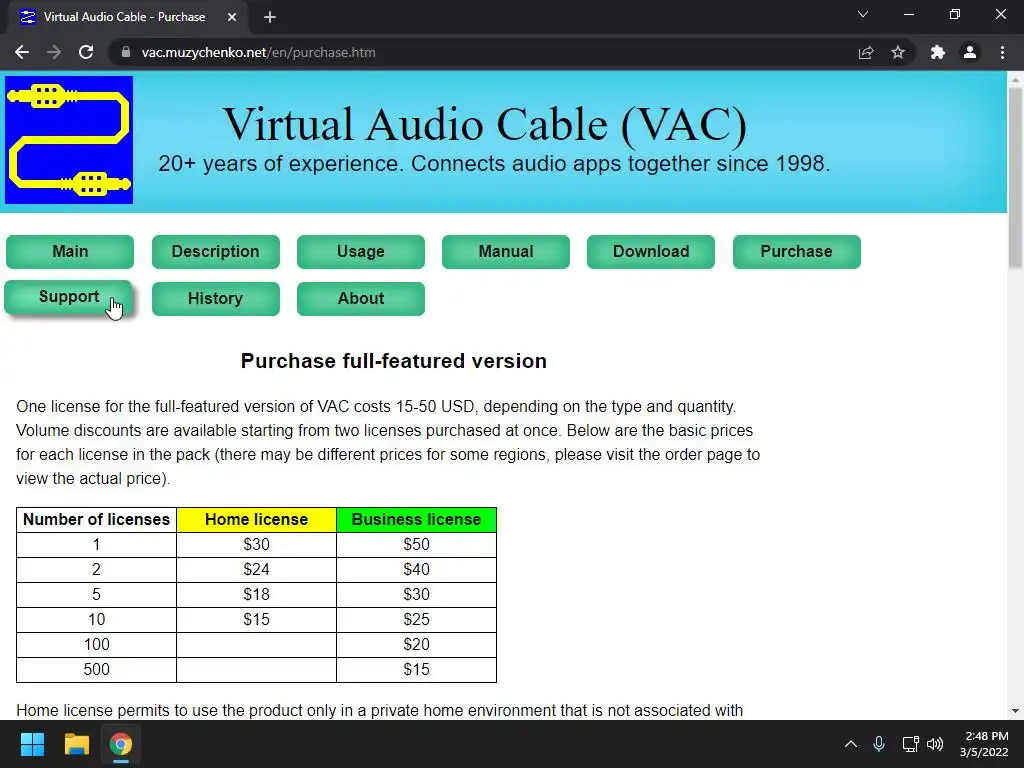Image resolution: width=1024 pixels, height=768 pixels.
Task: Open the Support page
Action: coord(69,297)
